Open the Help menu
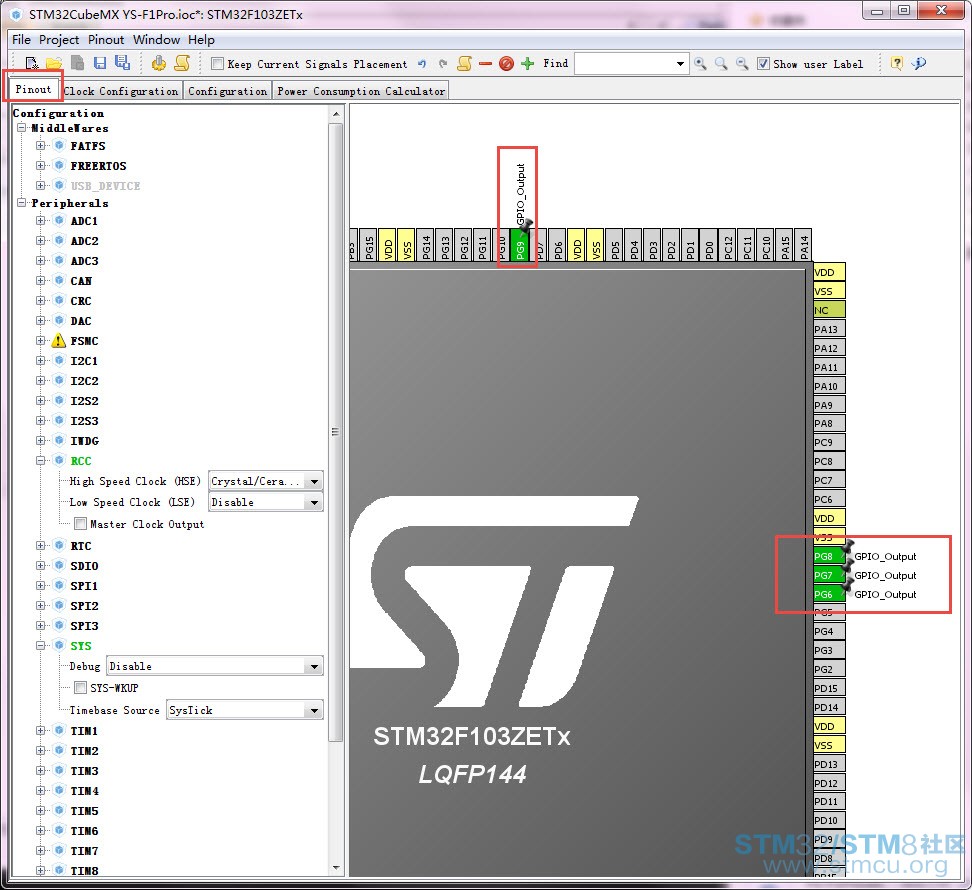The height and width of the screenshot is (890, 972). pyautogui.click(x=201, y=40)
